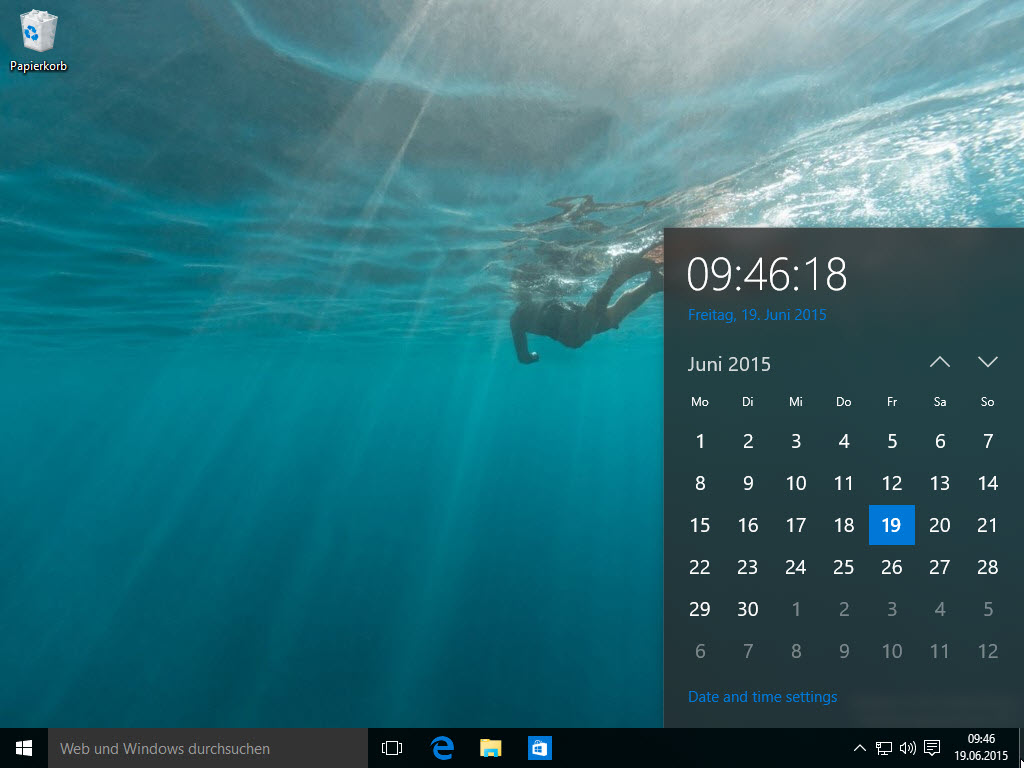The image size is (1024, 768).
Task: Select June 1 in the calendar's first row
Action: [699, 441]
